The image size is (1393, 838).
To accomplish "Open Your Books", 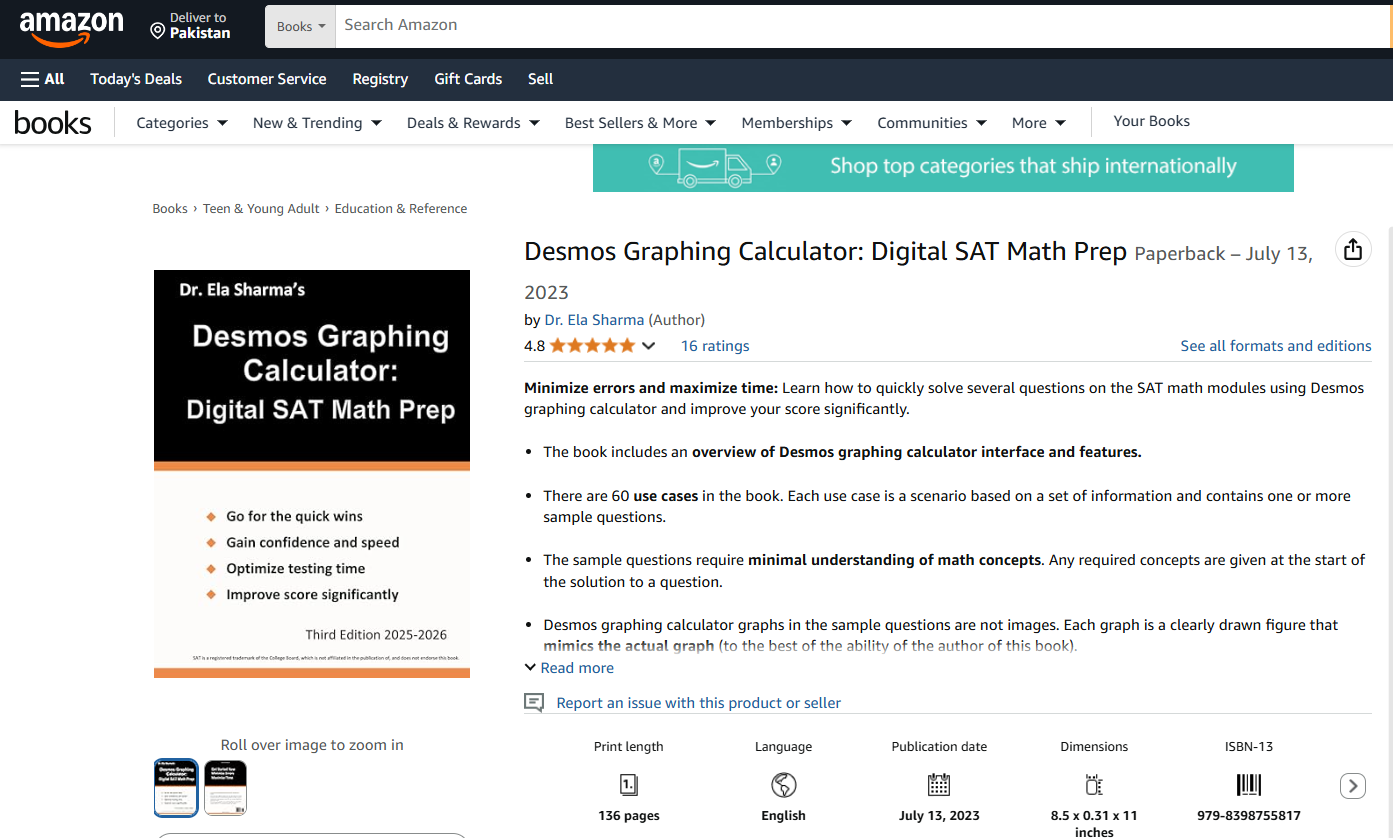I will [1152, 121].
